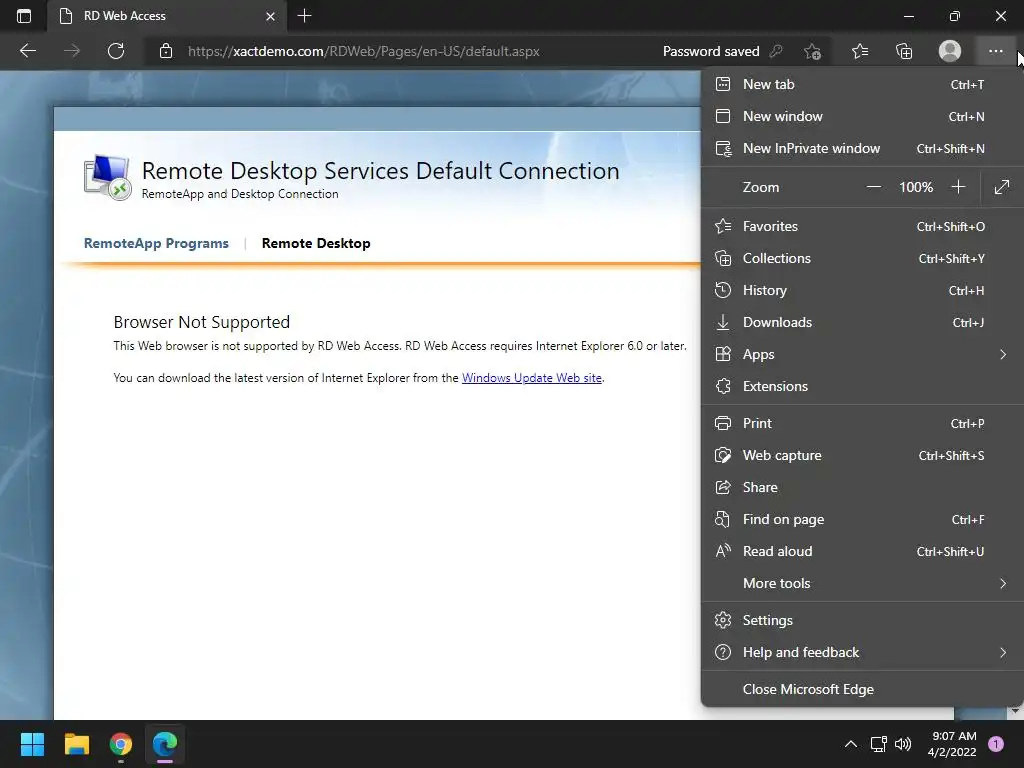Click the address bar URL
The image size is (1024, 768).
[x=364, y=51]
